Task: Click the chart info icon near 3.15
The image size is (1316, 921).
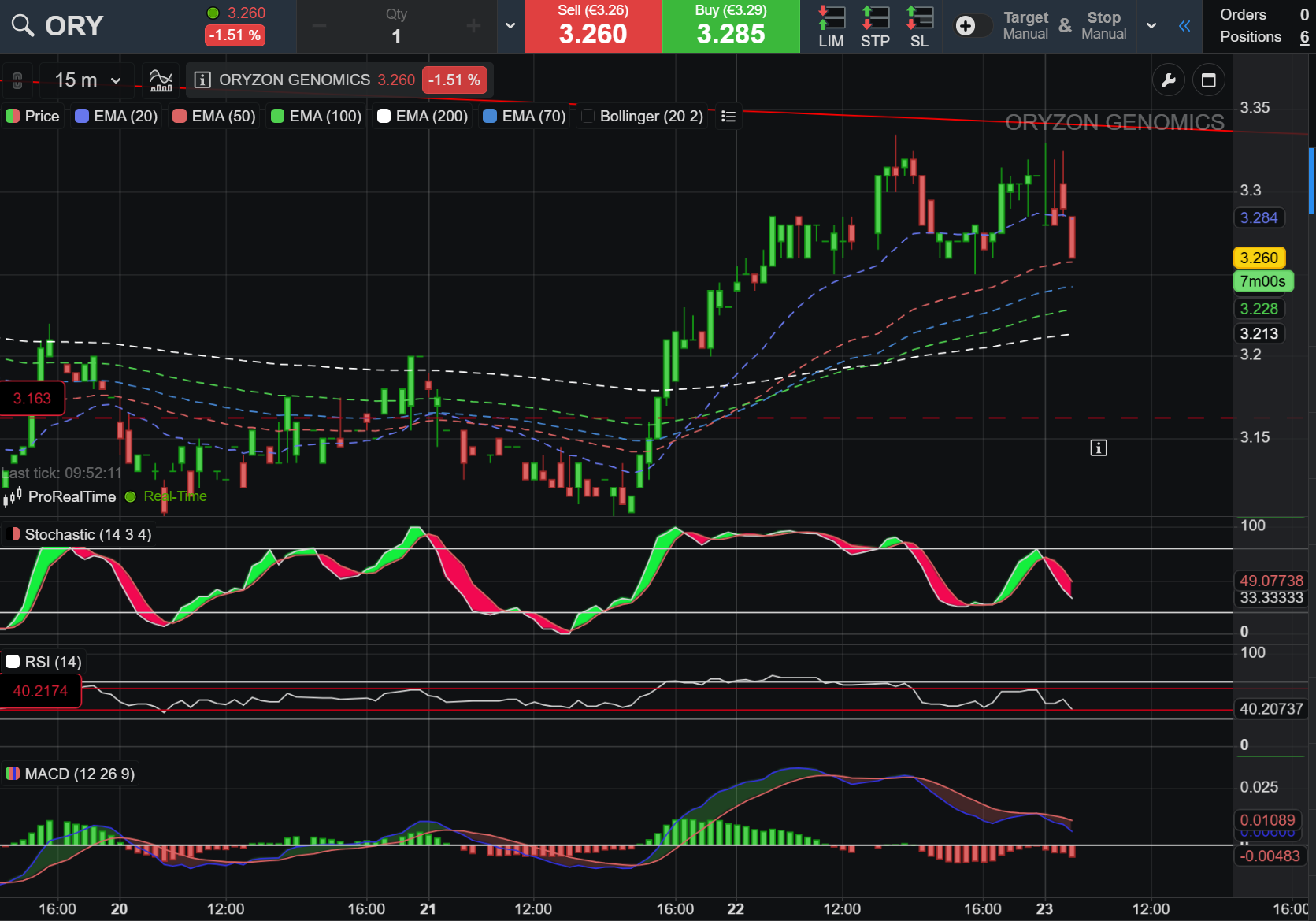Action: click(x=1098, y=448)
